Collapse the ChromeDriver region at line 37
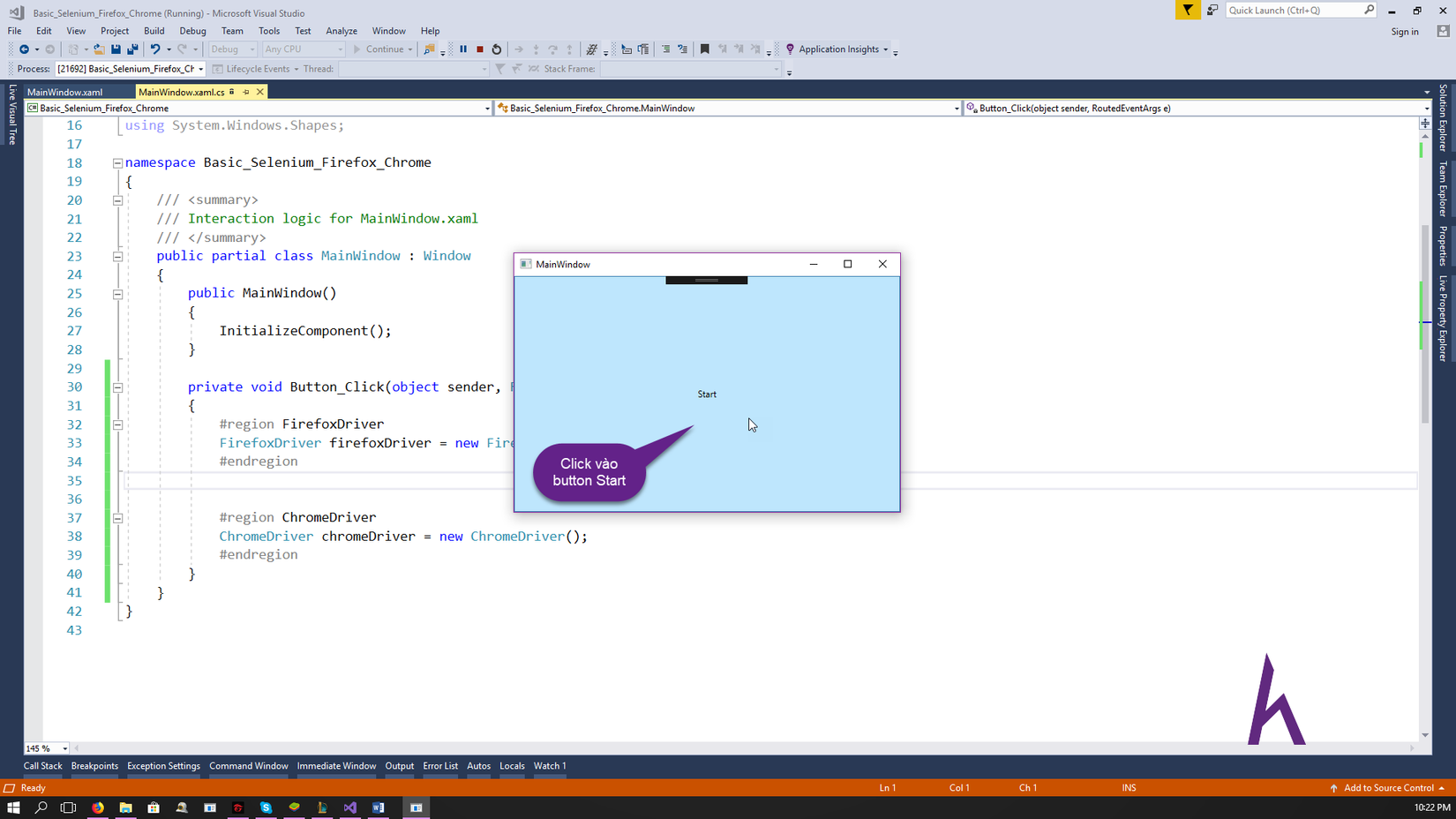Screen dimensions: 1456x819 [117, 518]
